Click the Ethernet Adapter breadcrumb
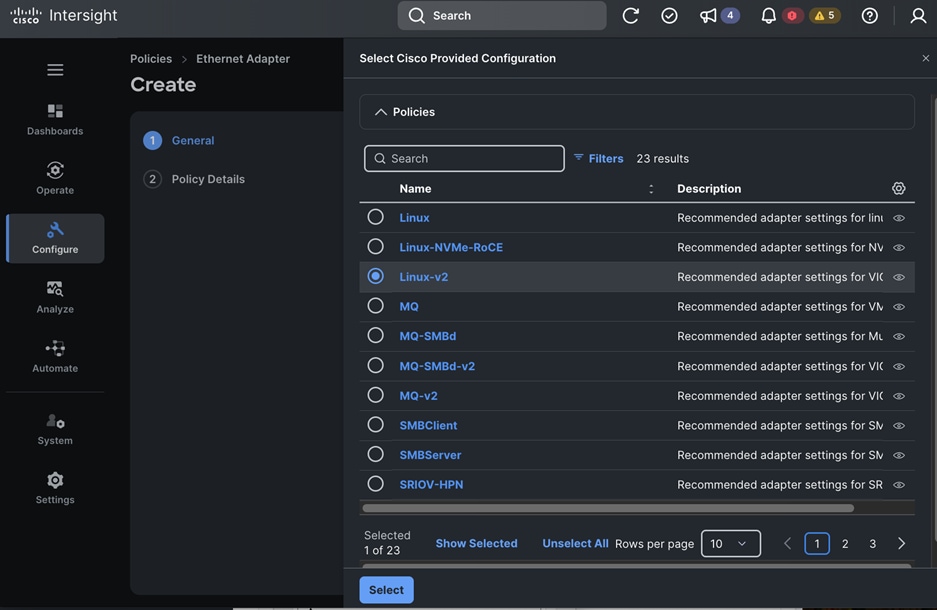Viewport: 937px width, 610px height. (243, 59)
